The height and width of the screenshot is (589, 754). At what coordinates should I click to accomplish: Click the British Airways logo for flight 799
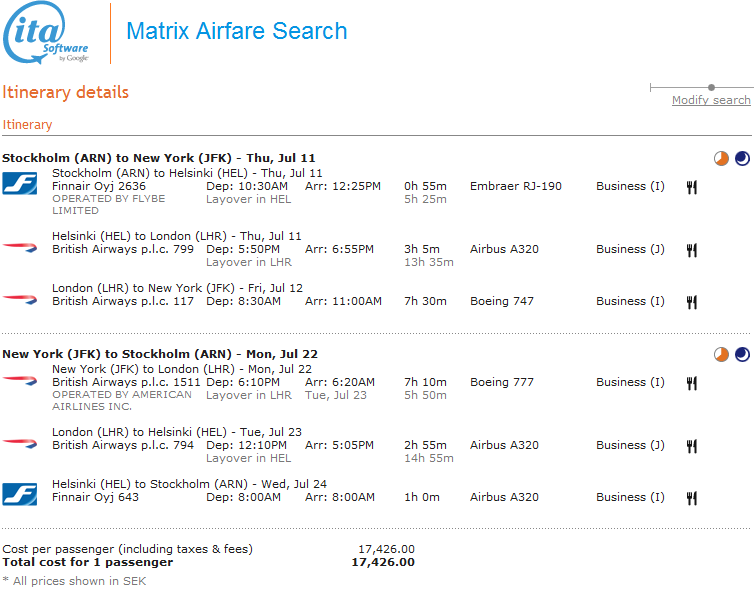tap(20, 244)
